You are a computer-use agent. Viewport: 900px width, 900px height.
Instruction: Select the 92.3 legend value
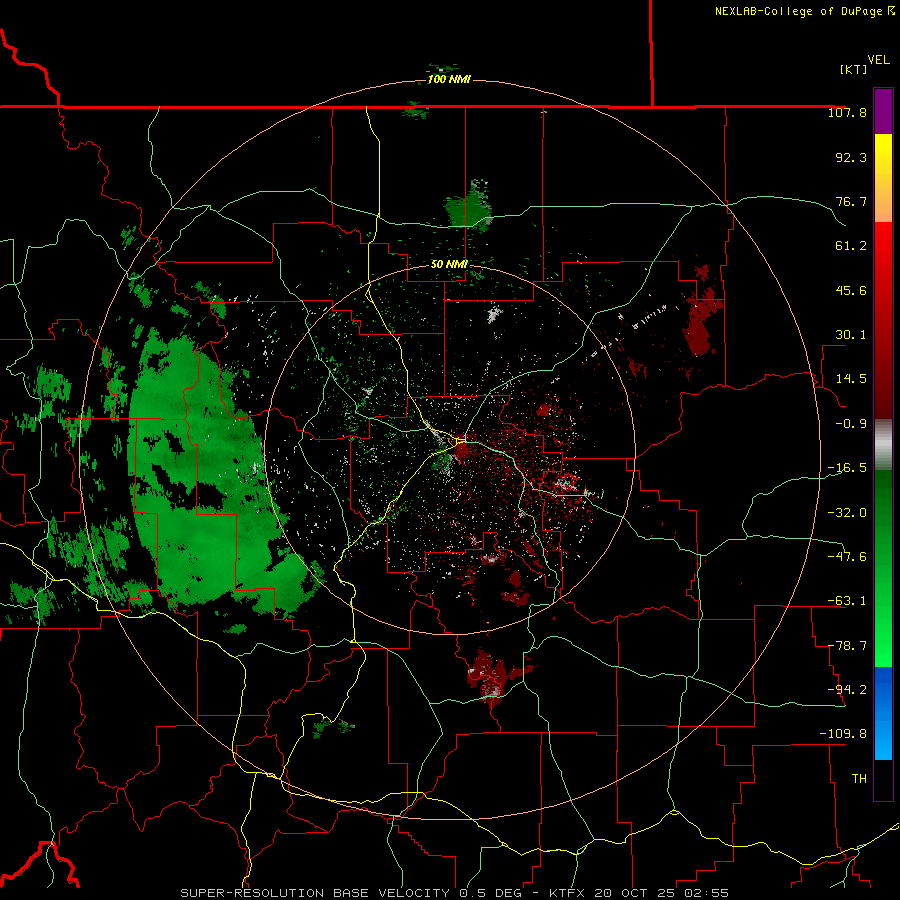pos(851,157)
